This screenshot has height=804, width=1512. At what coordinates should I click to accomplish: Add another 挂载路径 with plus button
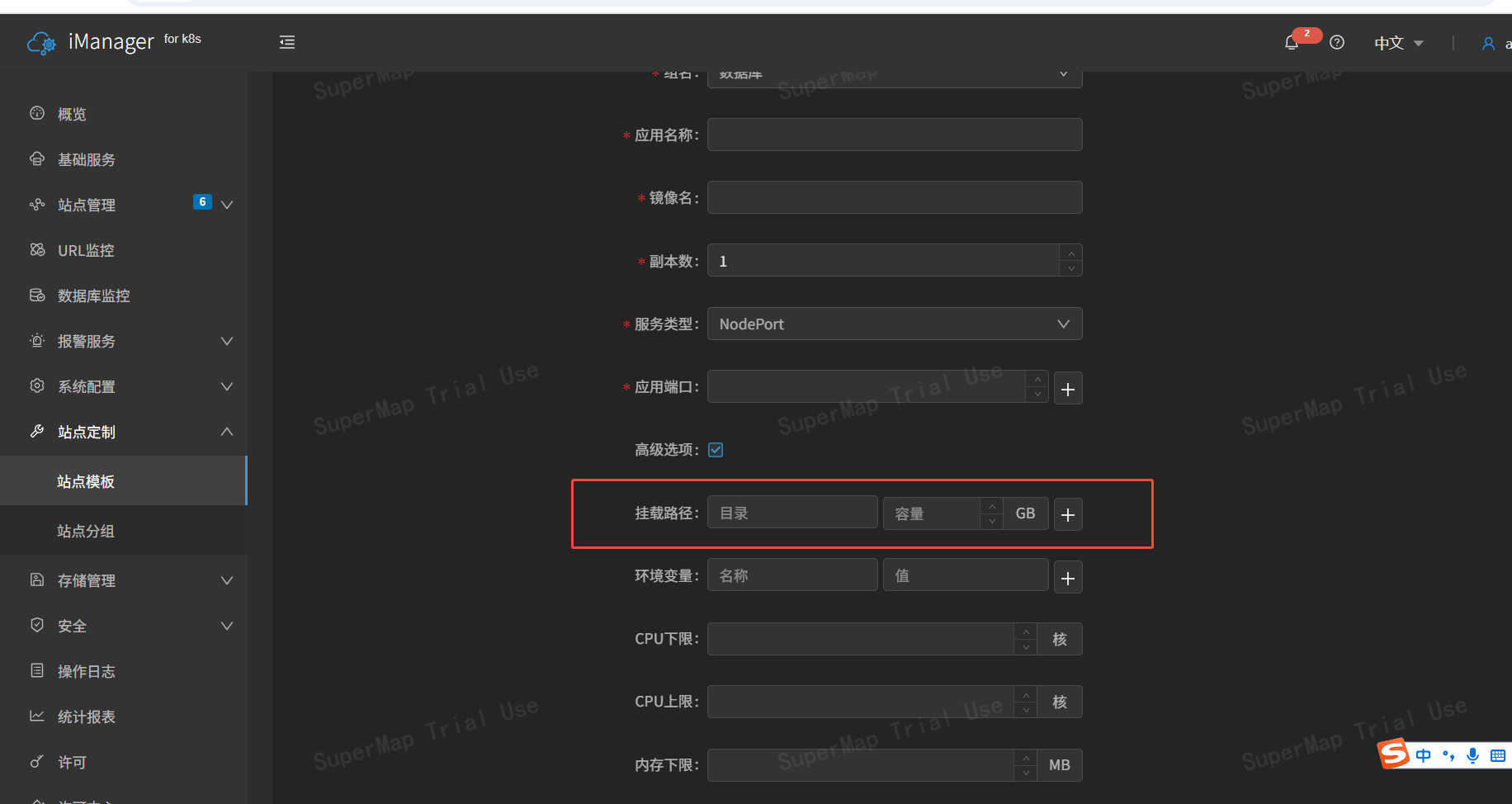click(x=1068, y=514)
